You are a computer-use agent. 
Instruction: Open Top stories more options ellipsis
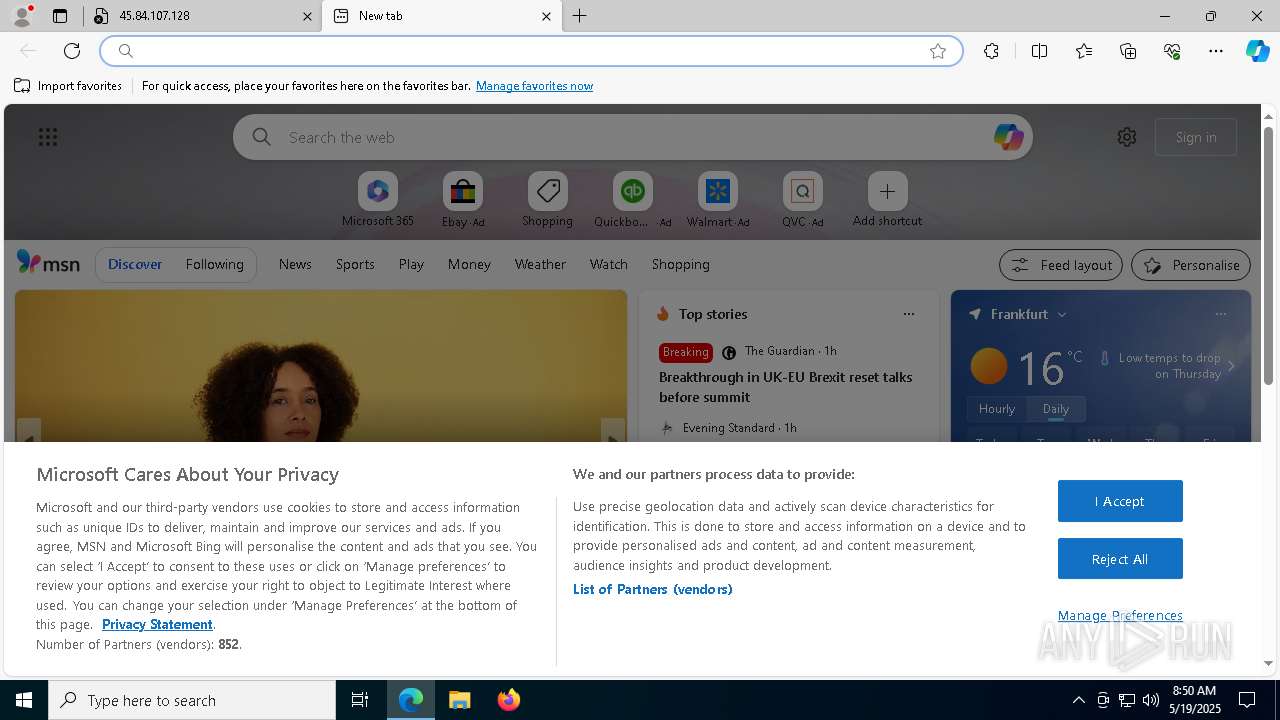[x=908, y=314]
